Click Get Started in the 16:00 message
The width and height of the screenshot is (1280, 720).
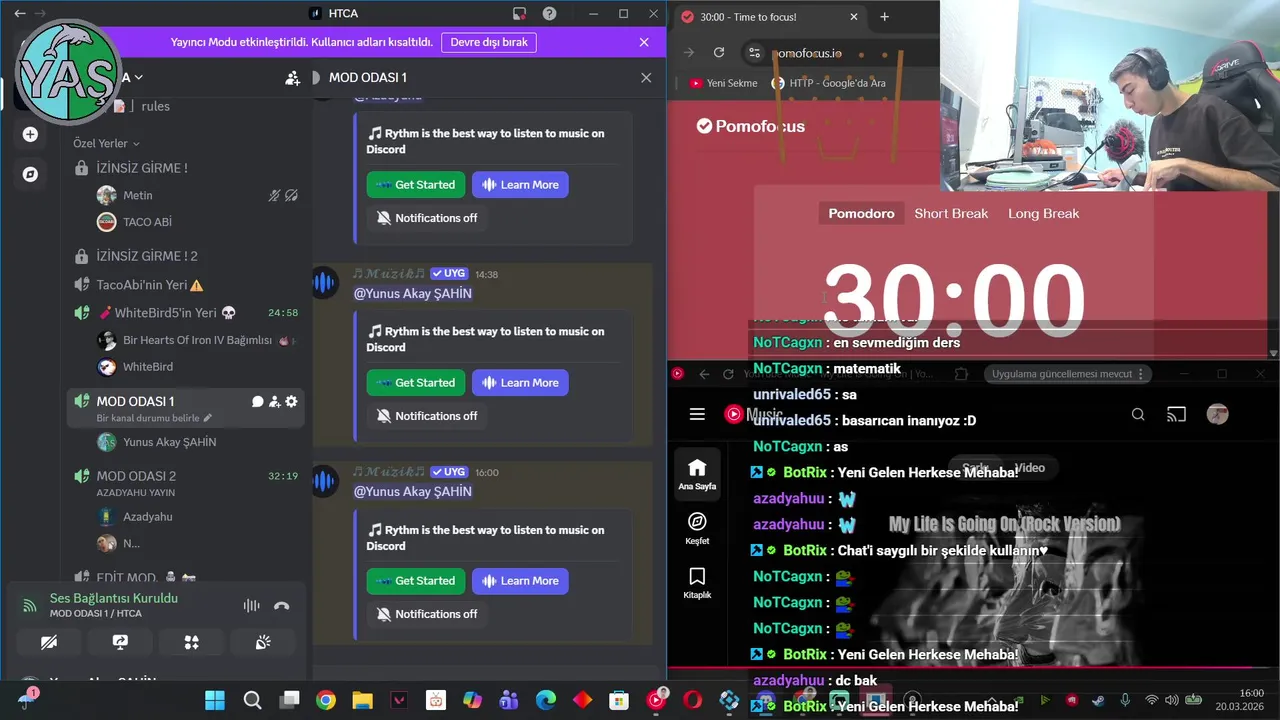click(416, 581)
